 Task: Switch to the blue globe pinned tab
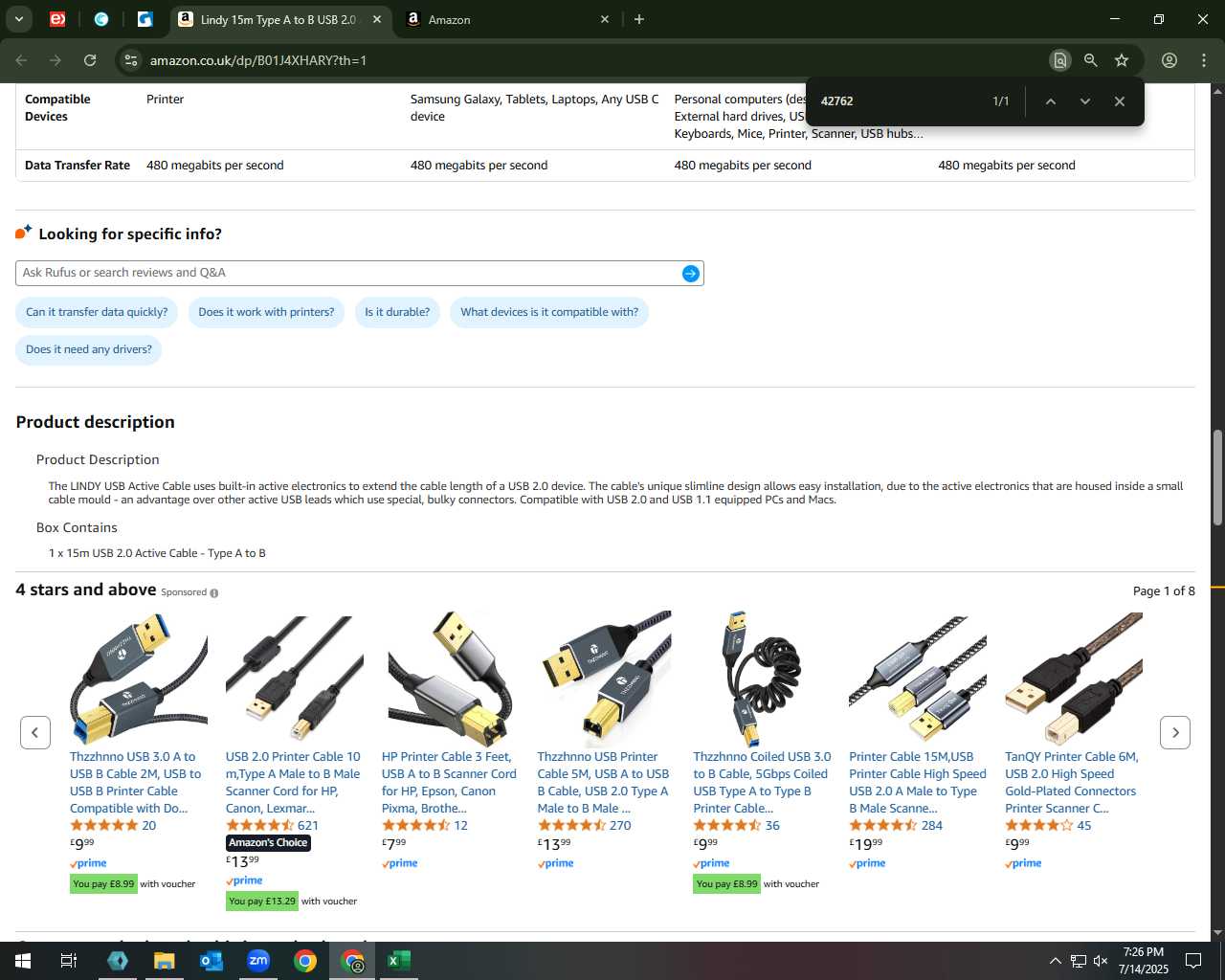click(x=101, y=19)
